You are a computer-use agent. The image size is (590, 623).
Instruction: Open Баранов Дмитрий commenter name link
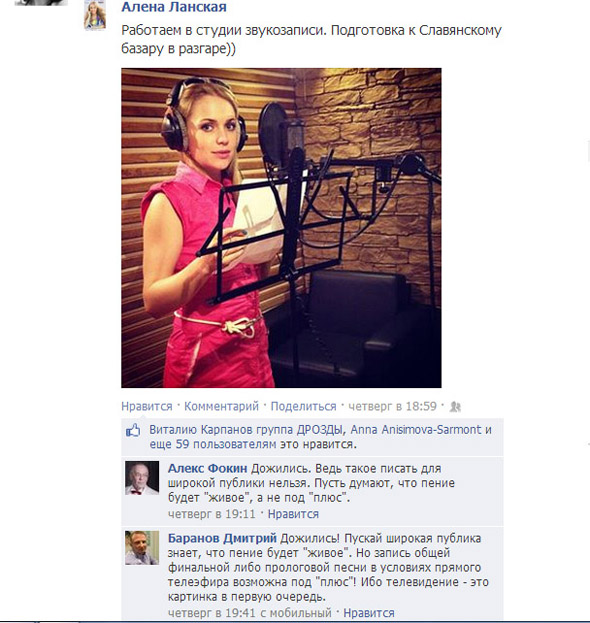pyautogui.click(x=222, y=538)
